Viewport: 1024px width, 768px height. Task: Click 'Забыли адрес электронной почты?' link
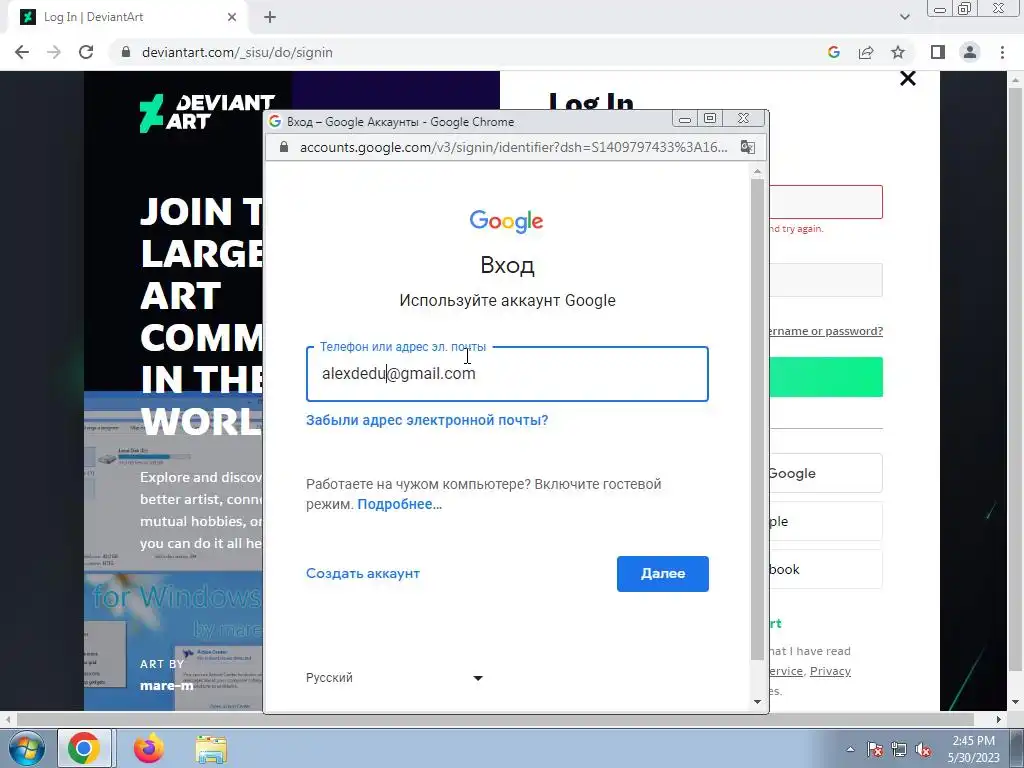(x=427, y=420)
